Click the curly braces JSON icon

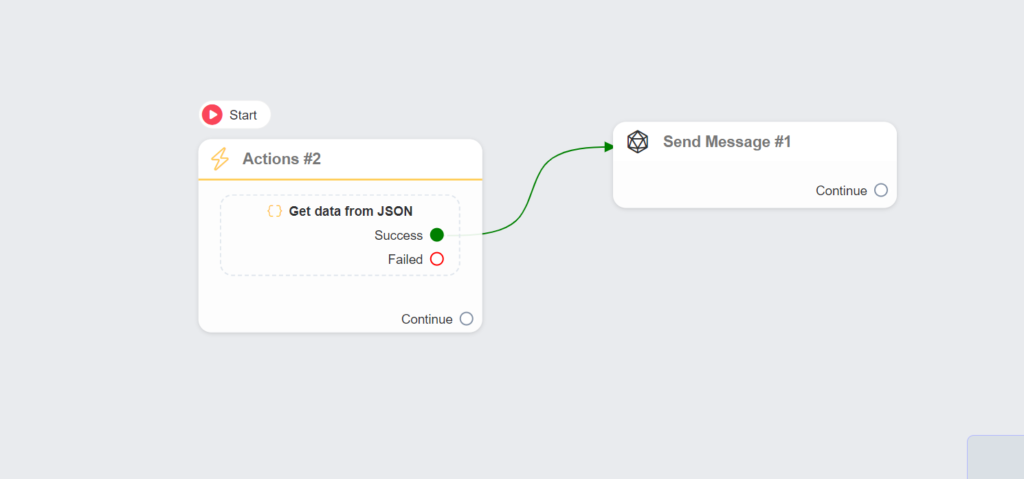pos(274,211)
